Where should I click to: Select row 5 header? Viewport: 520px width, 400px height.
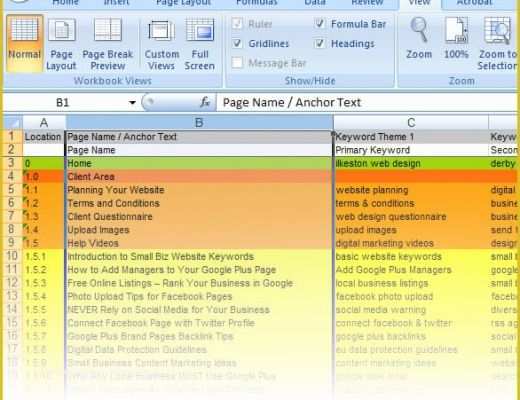[13, 190]
